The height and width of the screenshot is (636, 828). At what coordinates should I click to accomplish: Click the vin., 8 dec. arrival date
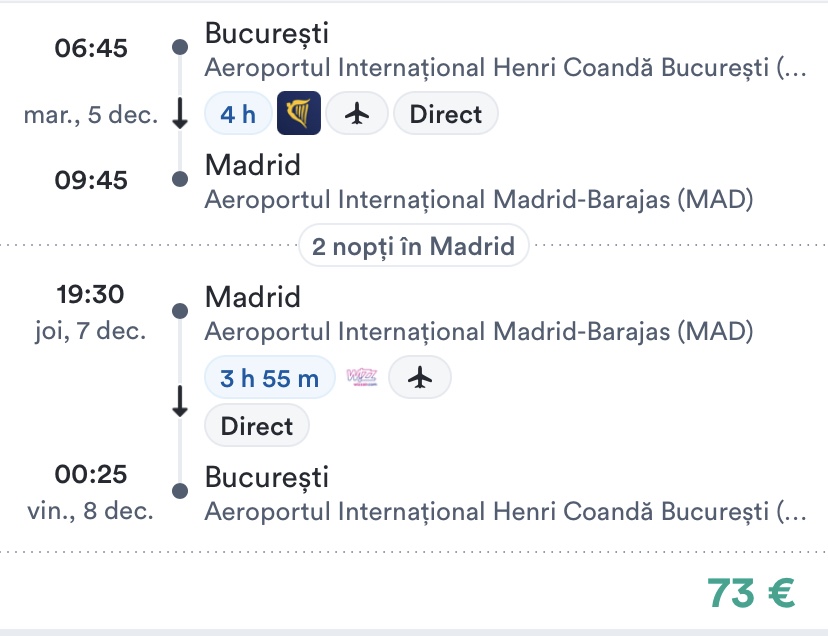point(91,511)
